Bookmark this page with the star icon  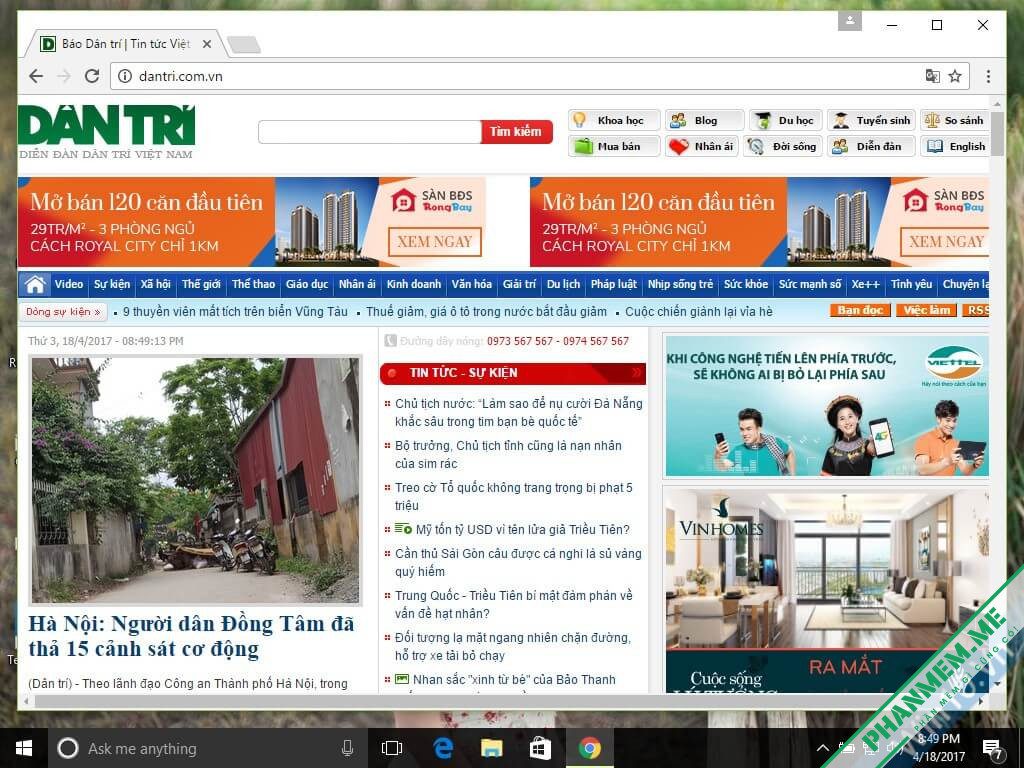[955, 76]
